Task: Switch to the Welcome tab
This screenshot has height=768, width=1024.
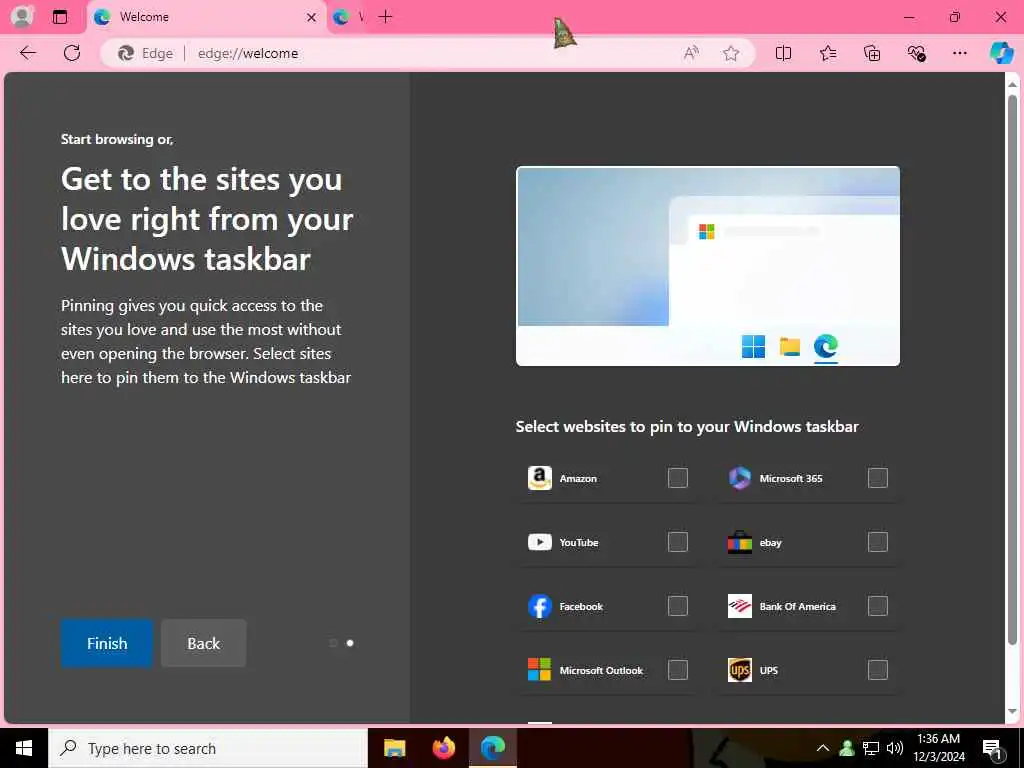Action: pos(206,17)
